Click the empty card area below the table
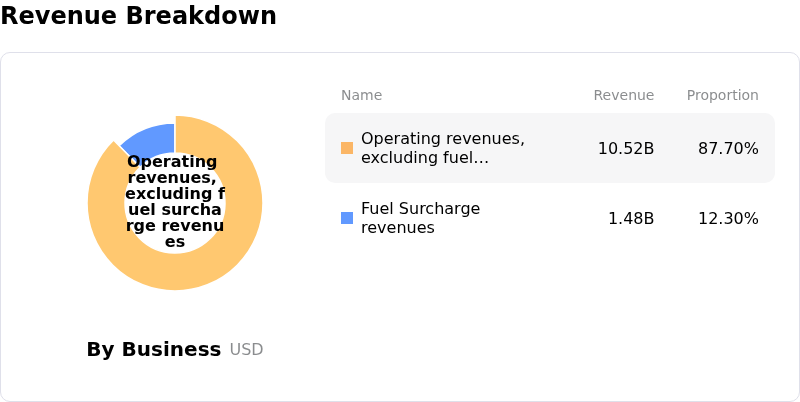 point(550,320)
